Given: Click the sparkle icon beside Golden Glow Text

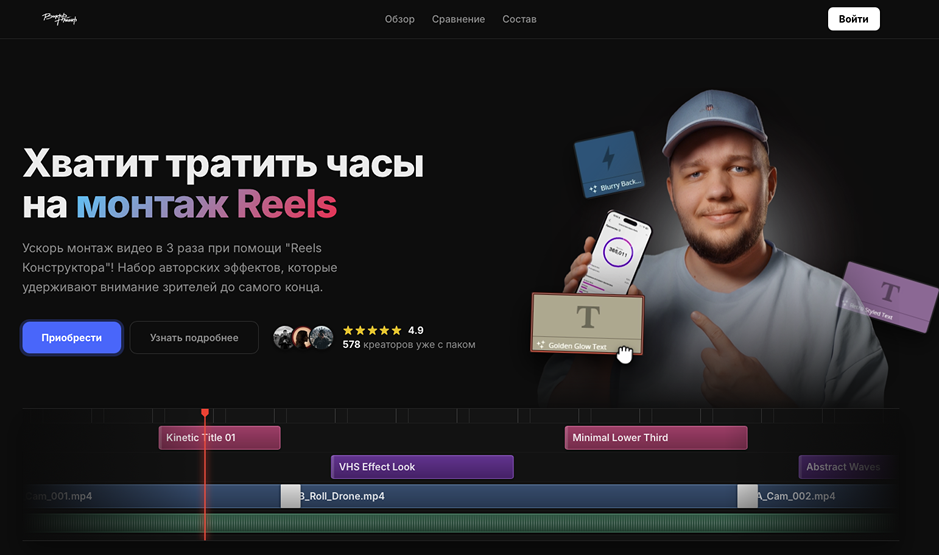Looking at the screenshot, I should [540, 345].
